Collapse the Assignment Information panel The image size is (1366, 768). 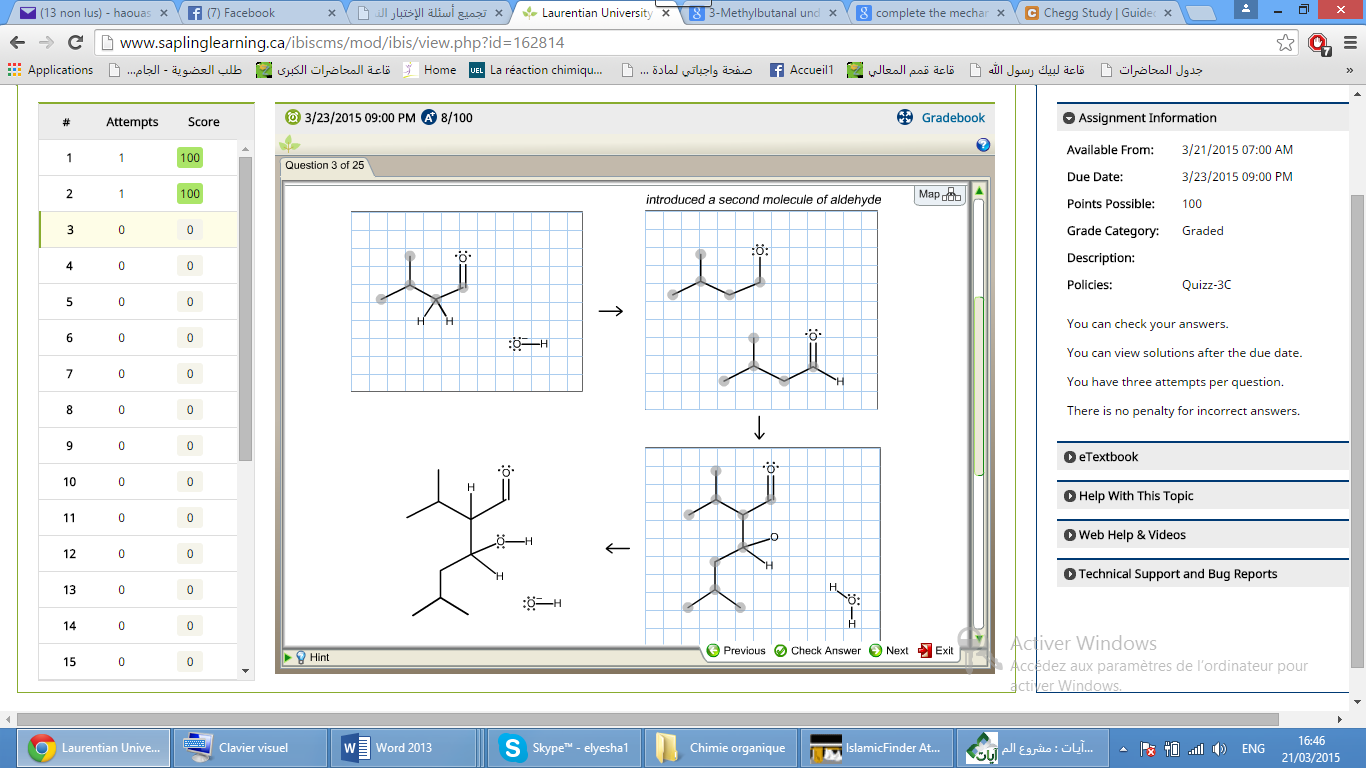(1069, 117)
